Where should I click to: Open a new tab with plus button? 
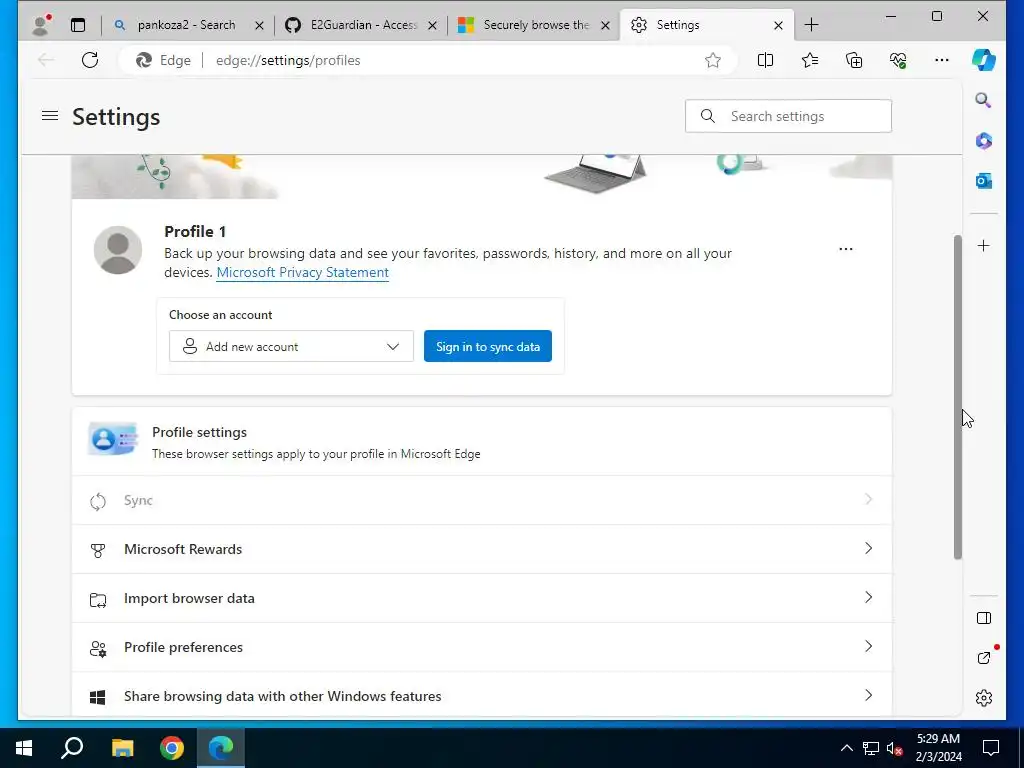click(811, 25)
